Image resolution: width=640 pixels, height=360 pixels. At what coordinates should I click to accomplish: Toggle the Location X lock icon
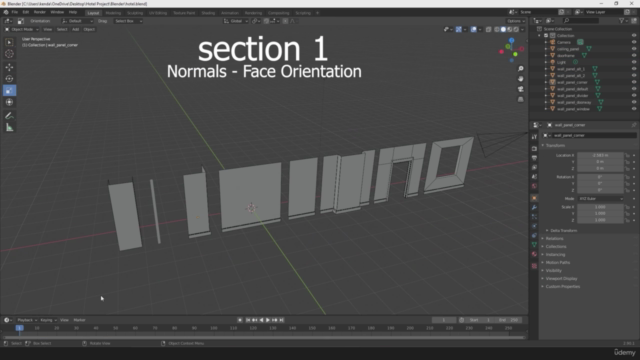click(627, 155)
